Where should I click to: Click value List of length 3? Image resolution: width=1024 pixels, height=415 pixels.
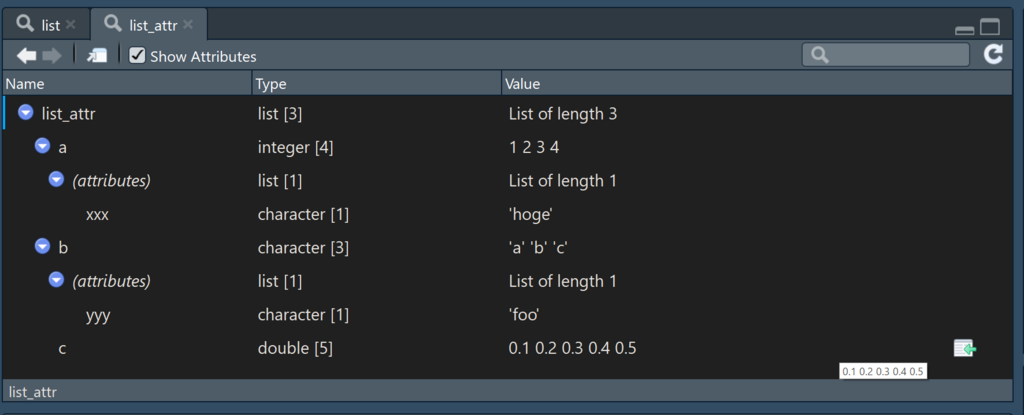pos(562,114)
